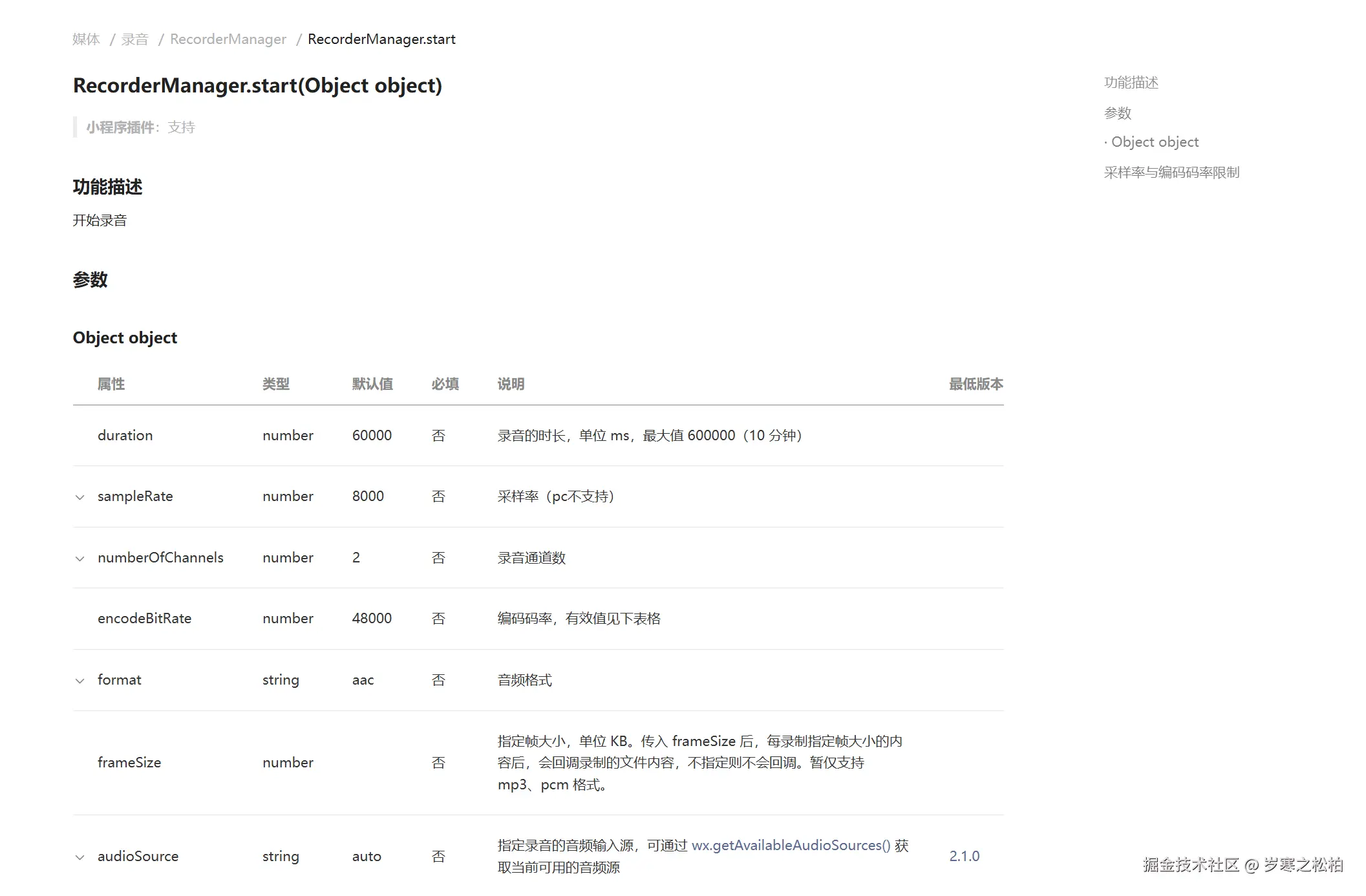Open the wx.getAvailableAudioSources() link
The height and width of the screenshot is (896, 1366).
[x=791, y=846]
